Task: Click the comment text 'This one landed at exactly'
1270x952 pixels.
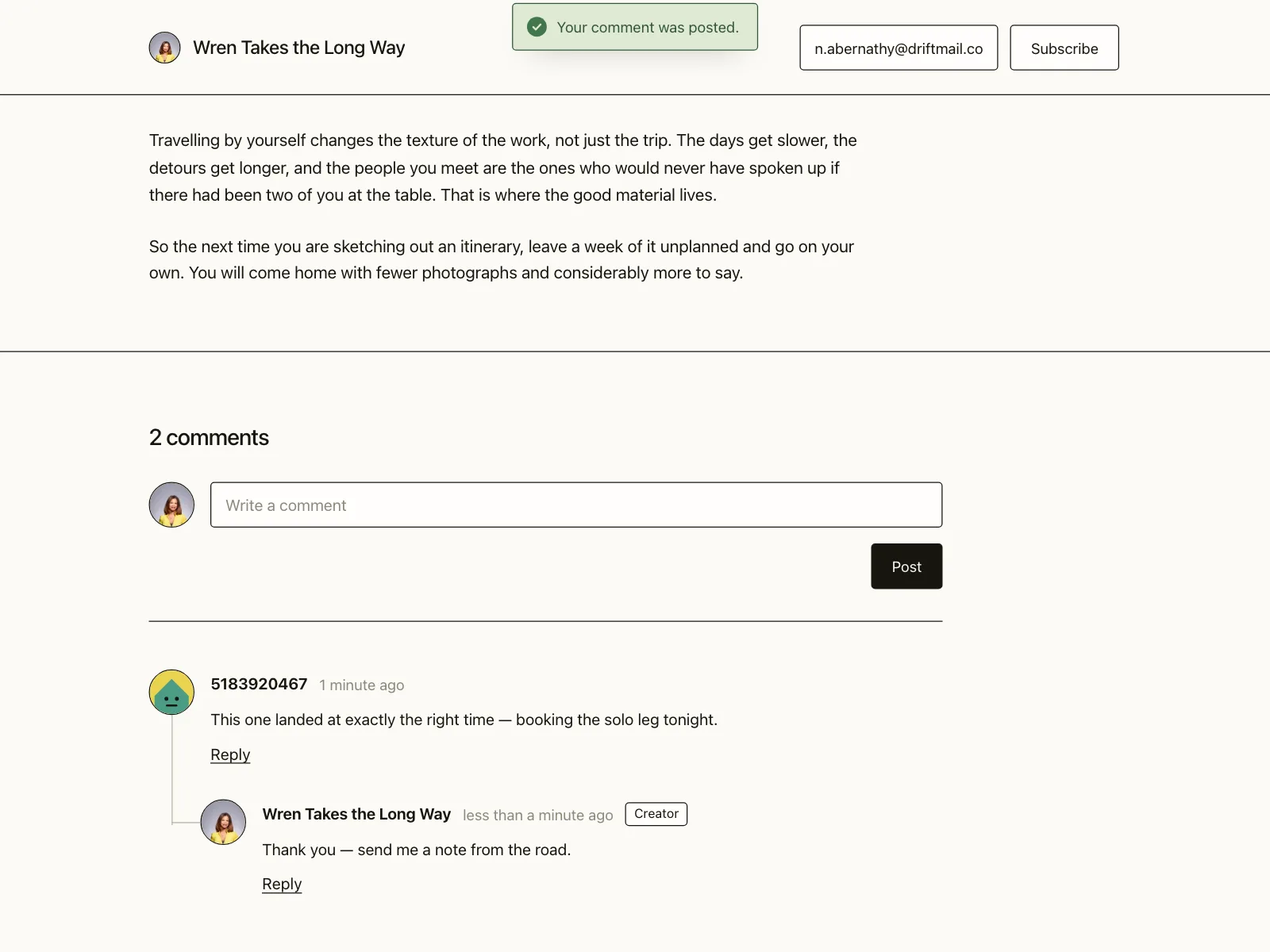Action: [x=464, y=720]
